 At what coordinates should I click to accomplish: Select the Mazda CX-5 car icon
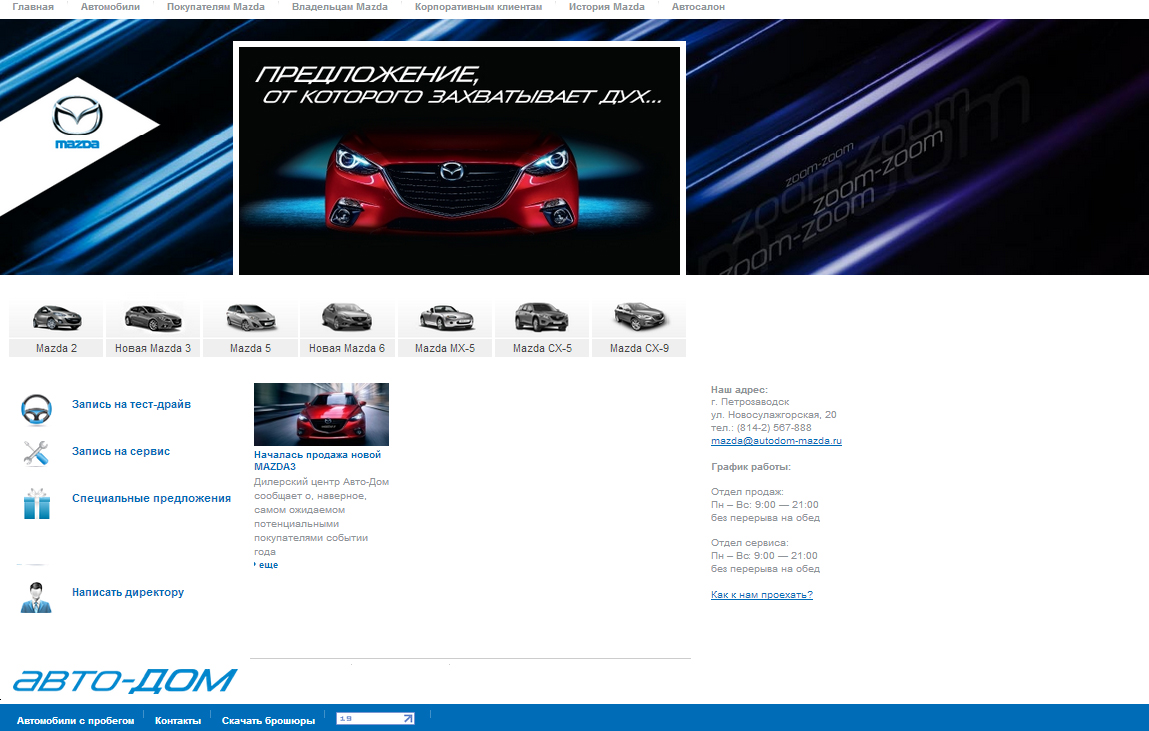point(542,317)
